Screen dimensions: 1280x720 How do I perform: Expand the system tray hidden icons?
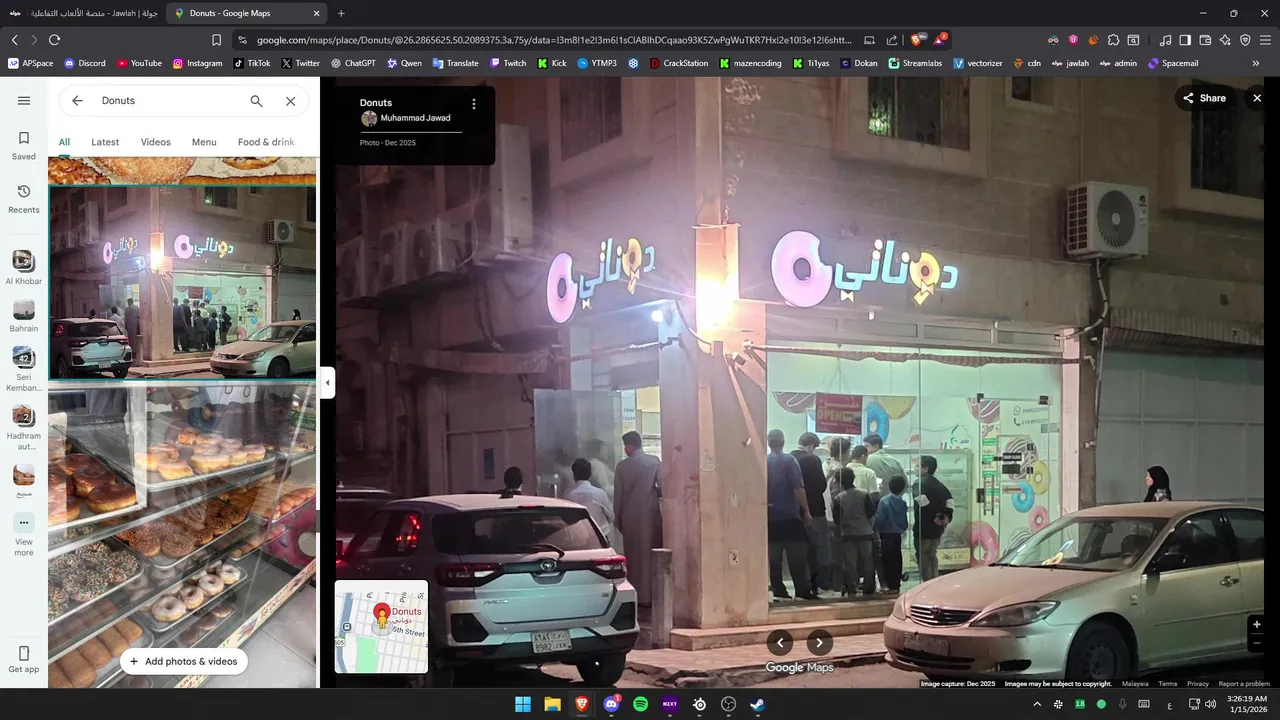tap(1037, 704)
